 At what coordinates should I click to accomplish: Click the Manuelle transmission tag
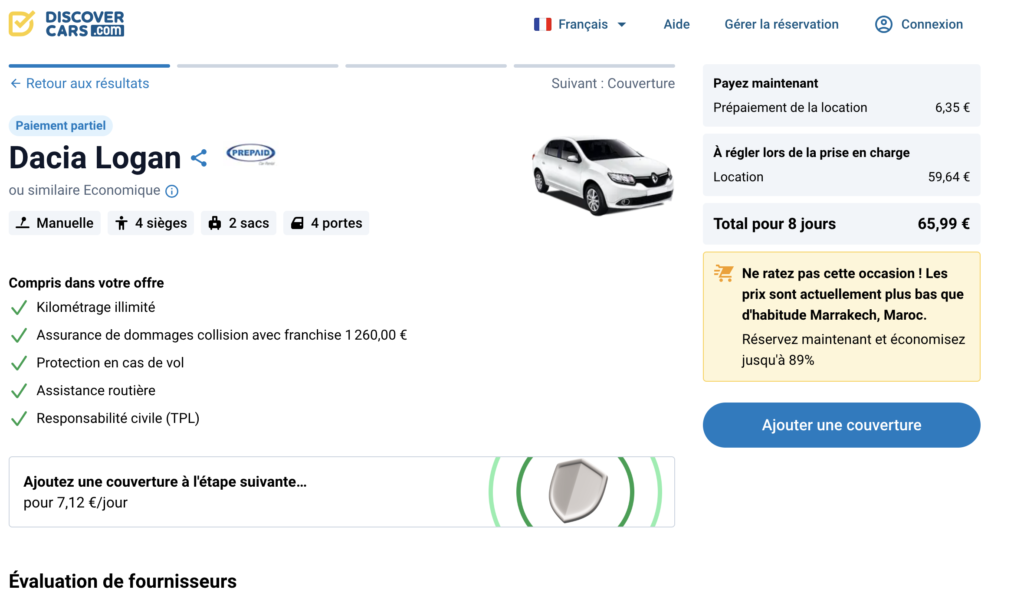pyautogui.click(x=56, y=223)
